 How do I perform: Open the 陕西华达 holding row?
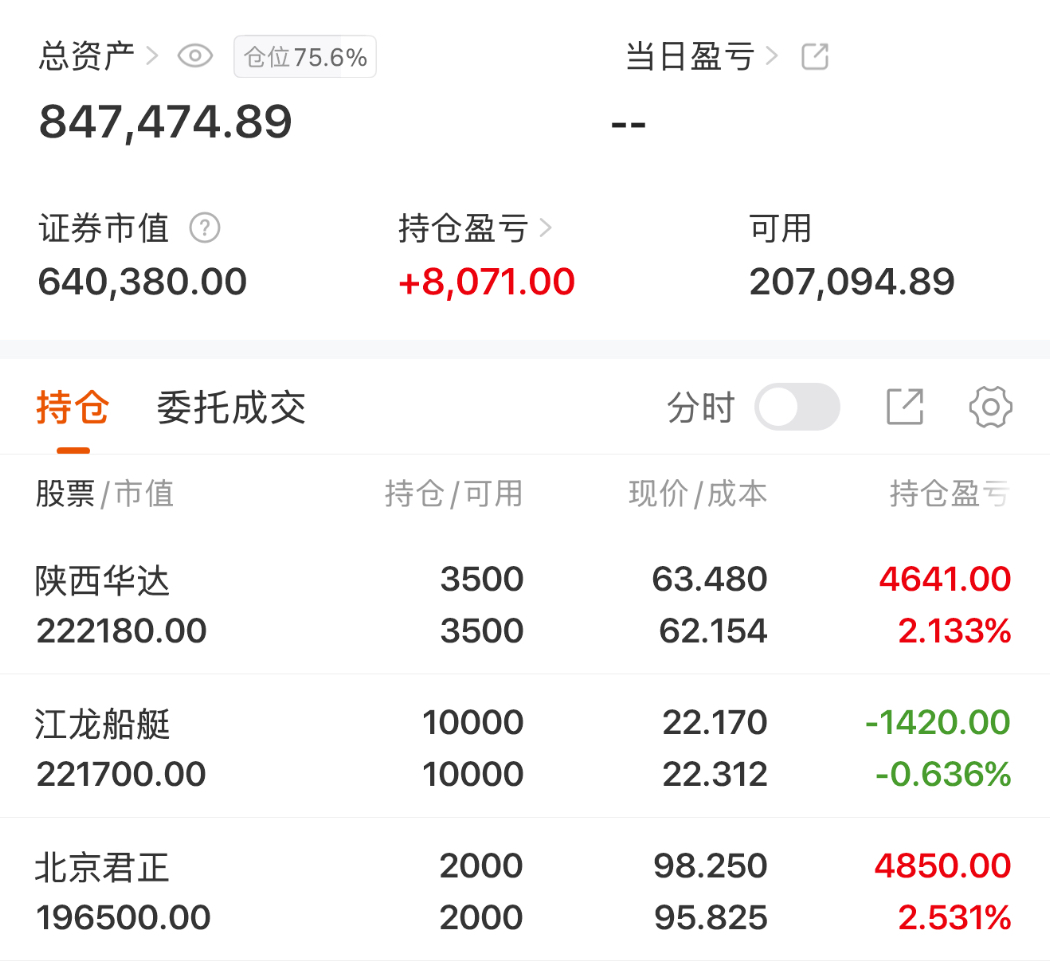tap(525, 605)
